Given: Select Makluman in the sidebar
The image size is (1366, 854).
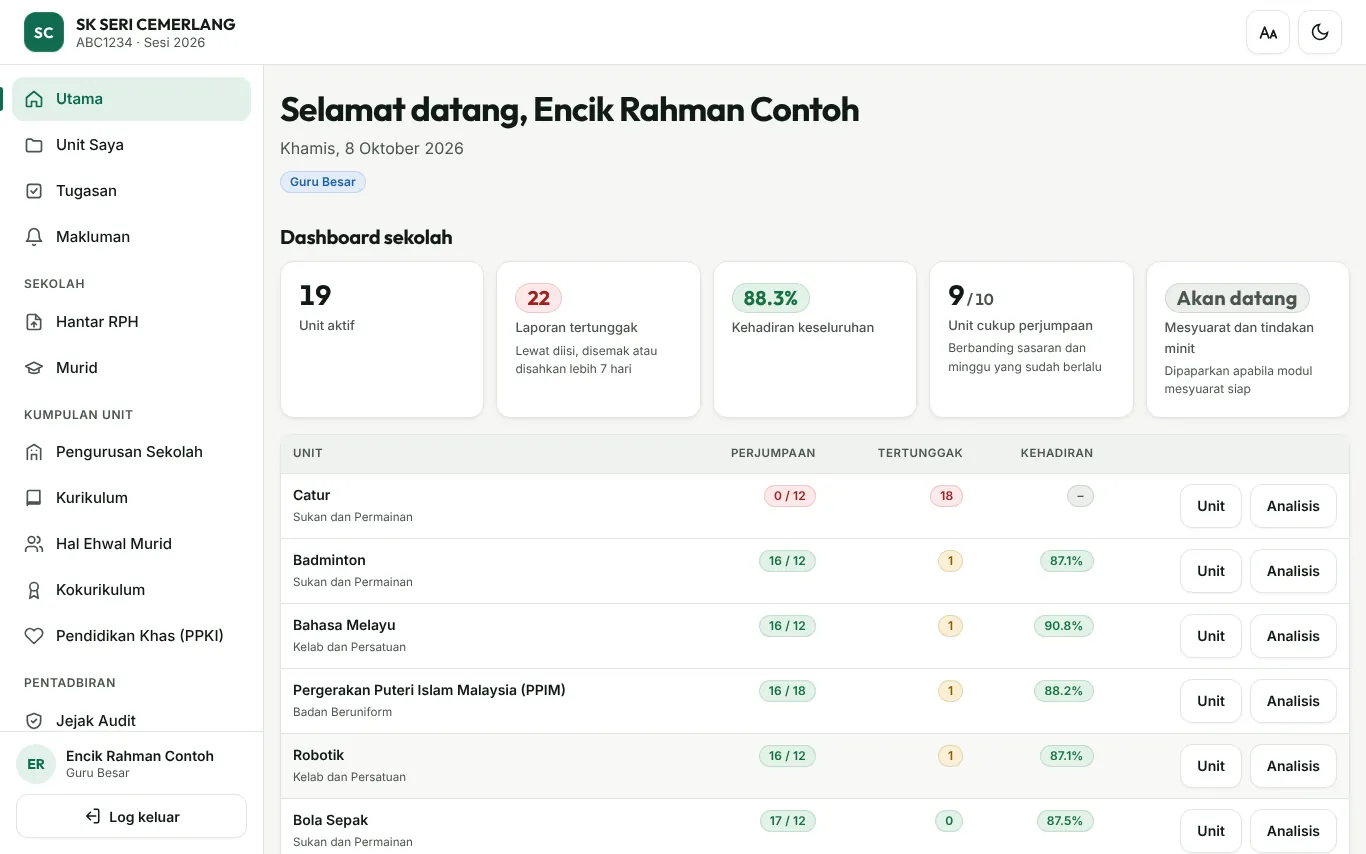Looking at the screenshot, I should click(132, 237).
